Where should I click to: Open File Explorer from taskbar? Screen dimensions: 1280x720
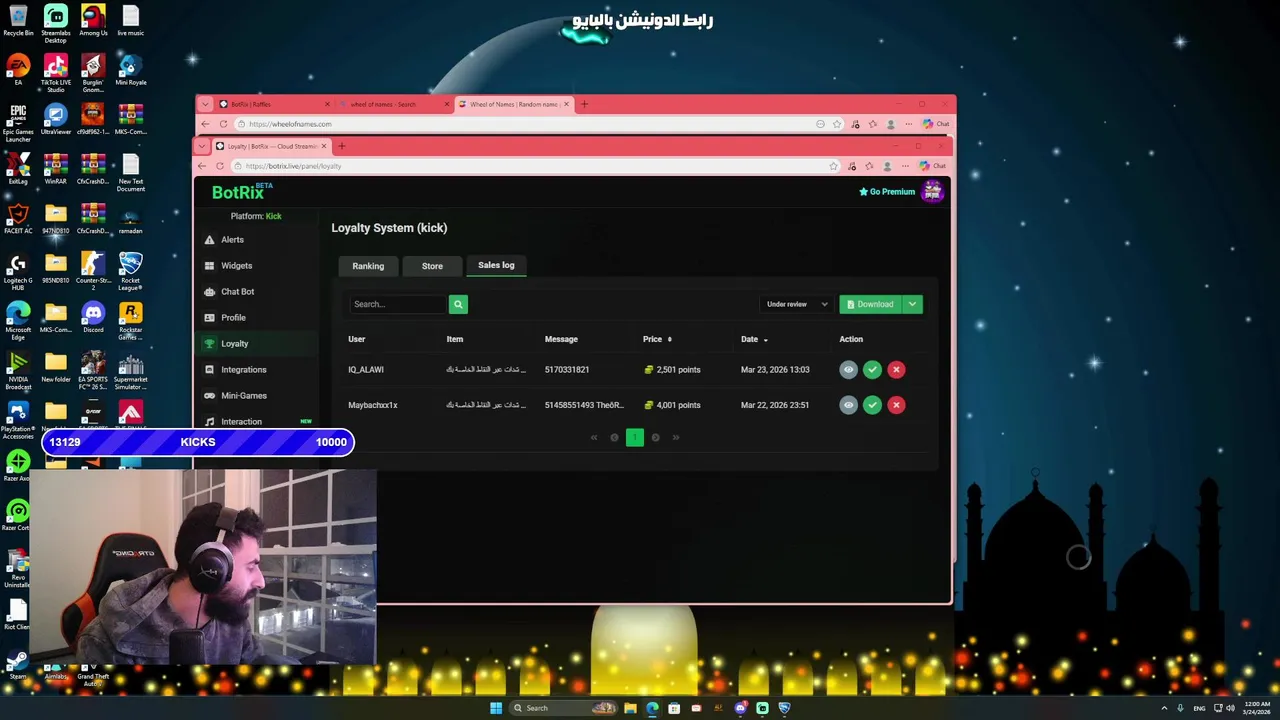[630, 708]
